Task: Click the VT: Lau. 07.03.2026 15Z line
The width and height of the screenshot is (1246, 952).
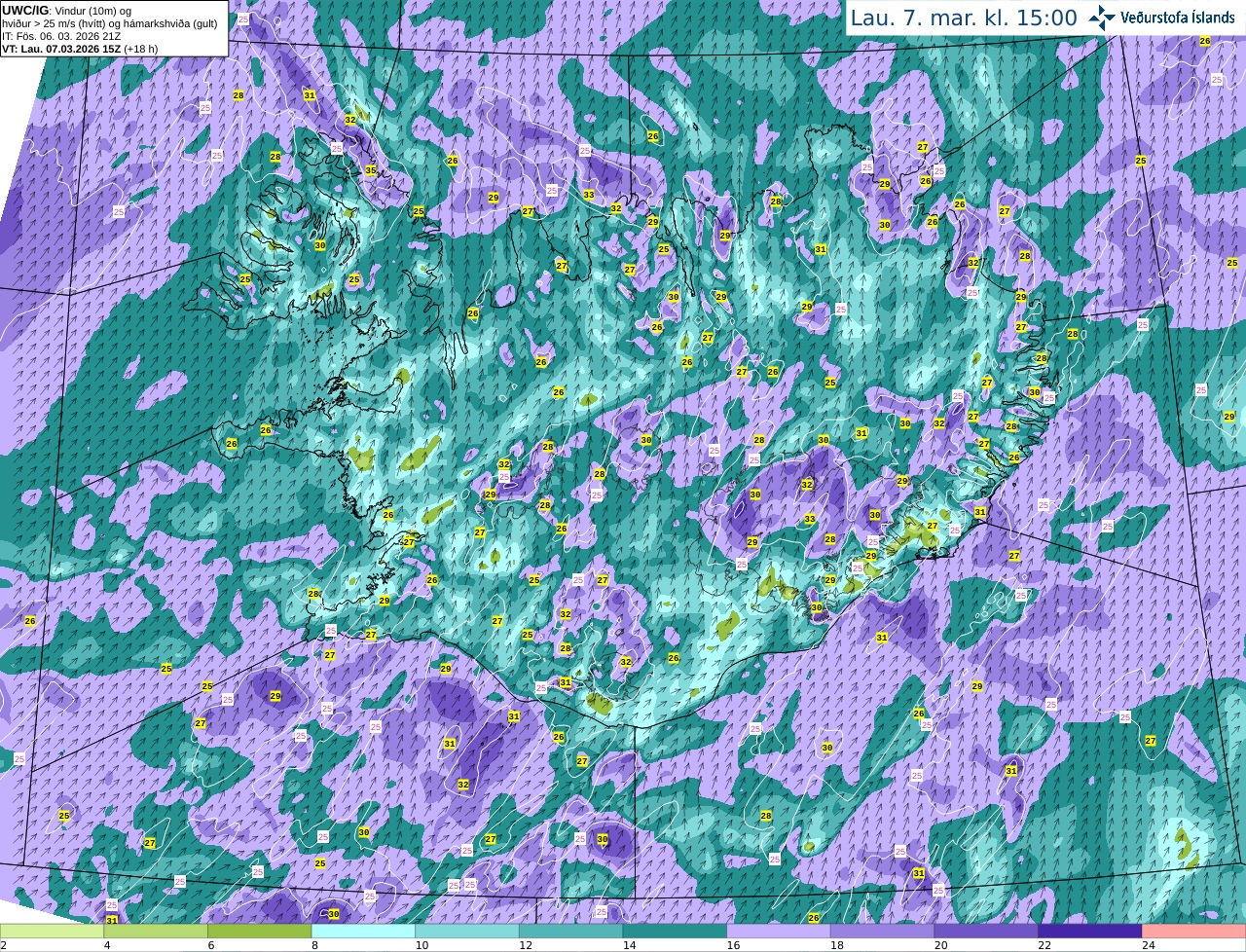Action: coord(80,49)
